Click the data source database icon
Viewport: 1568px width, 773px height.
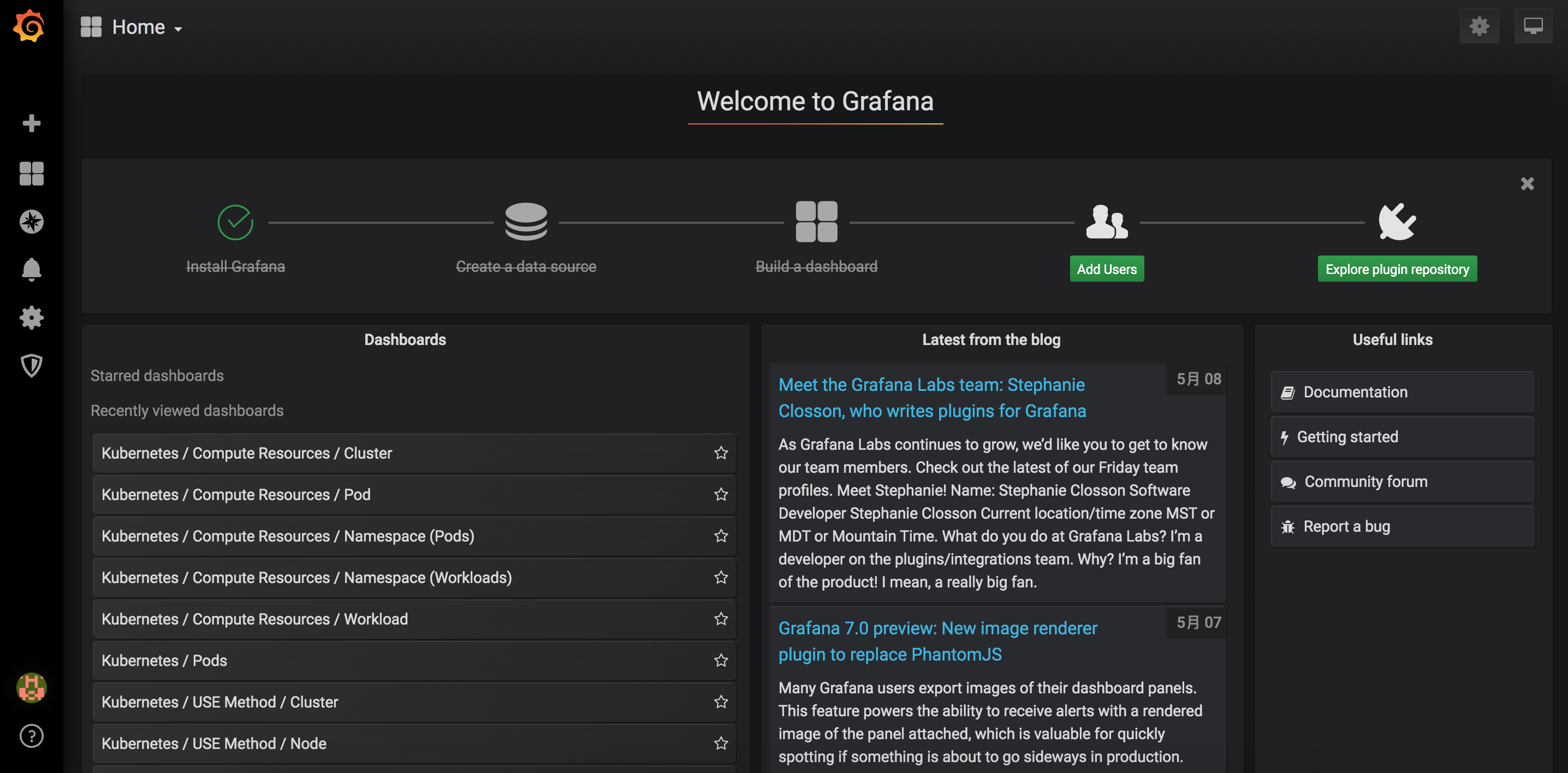click(x=526, y=222)
